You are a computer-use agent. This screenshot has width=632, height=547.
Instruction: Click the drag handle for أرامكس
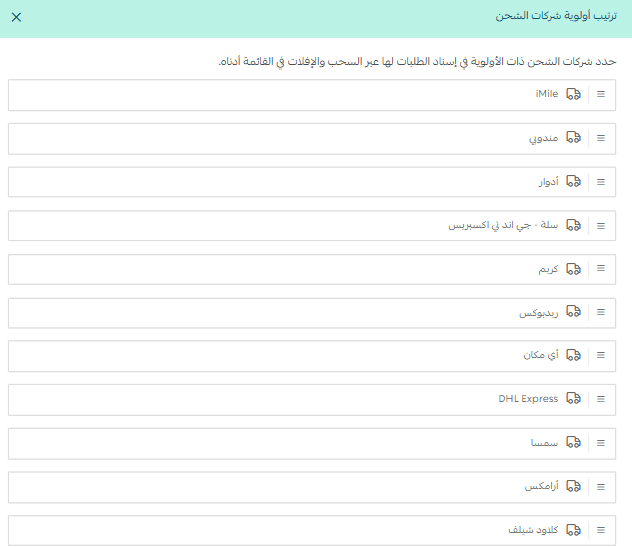[601, 486]
